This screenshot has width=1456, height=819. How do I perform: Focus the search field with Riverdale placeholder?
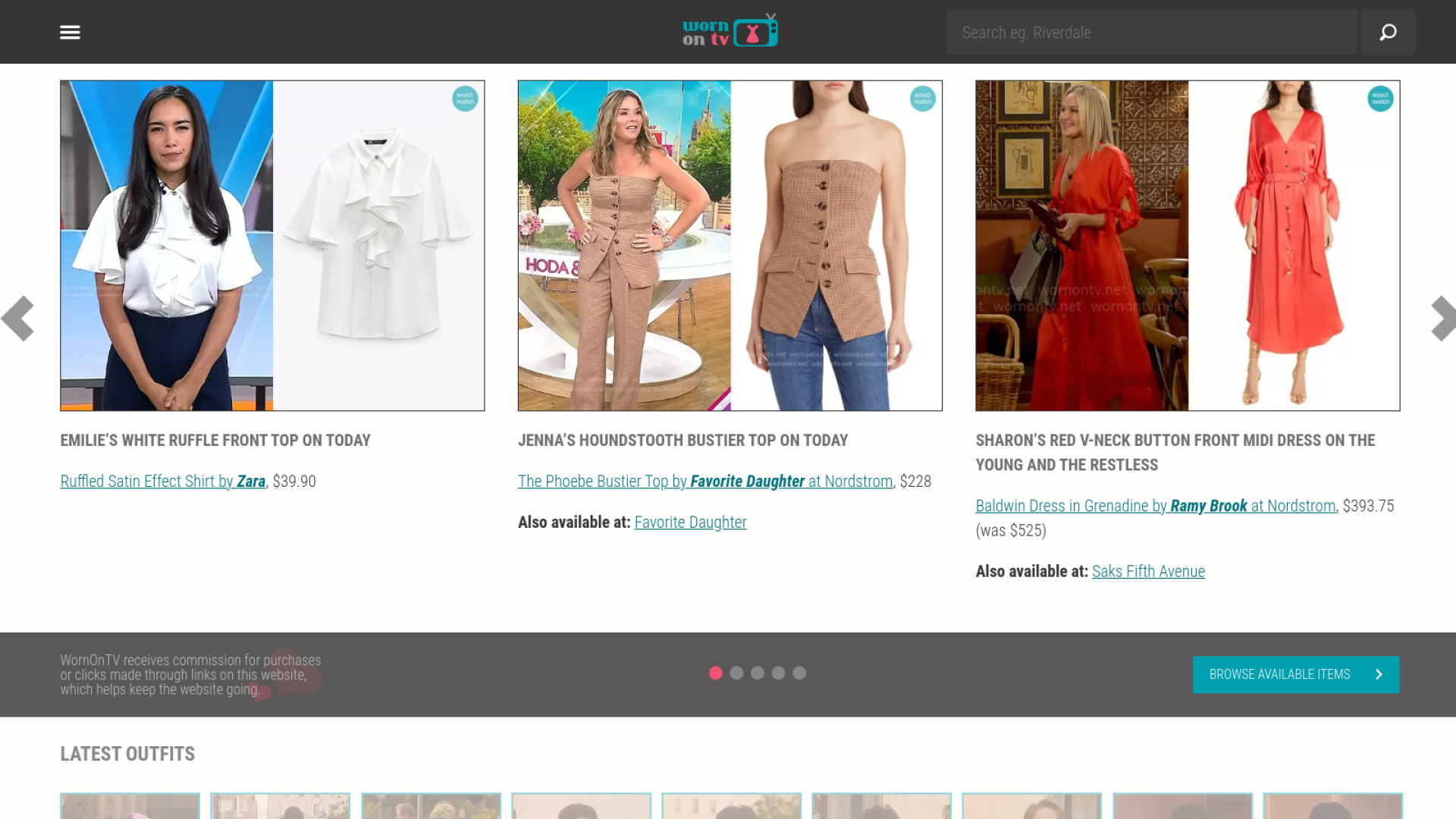(x=1150, y=33)
